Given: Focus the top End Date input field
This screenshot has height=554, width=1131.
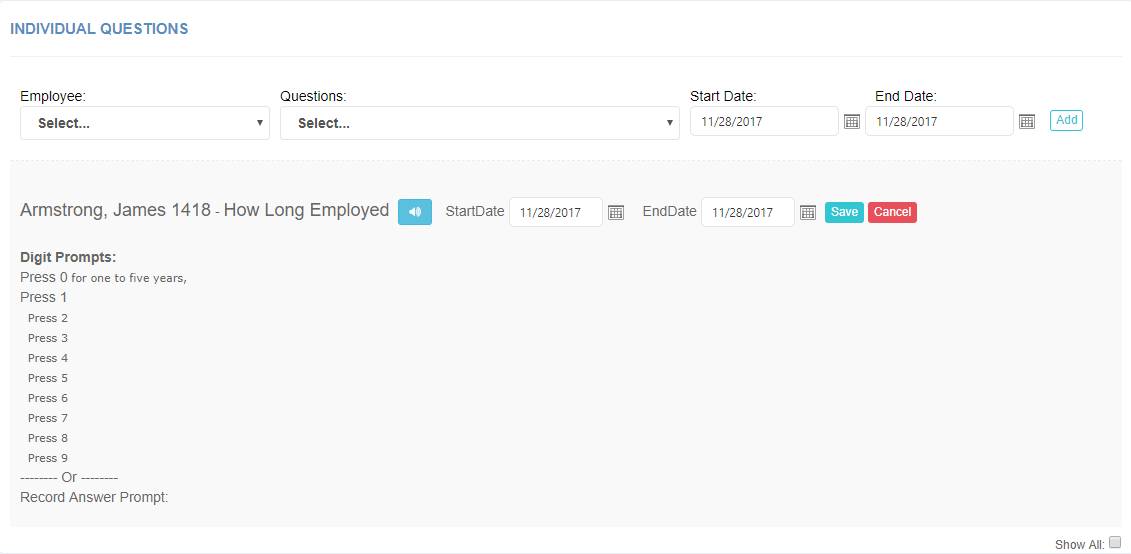Looking at the screenshot, I should coord(939,121).
